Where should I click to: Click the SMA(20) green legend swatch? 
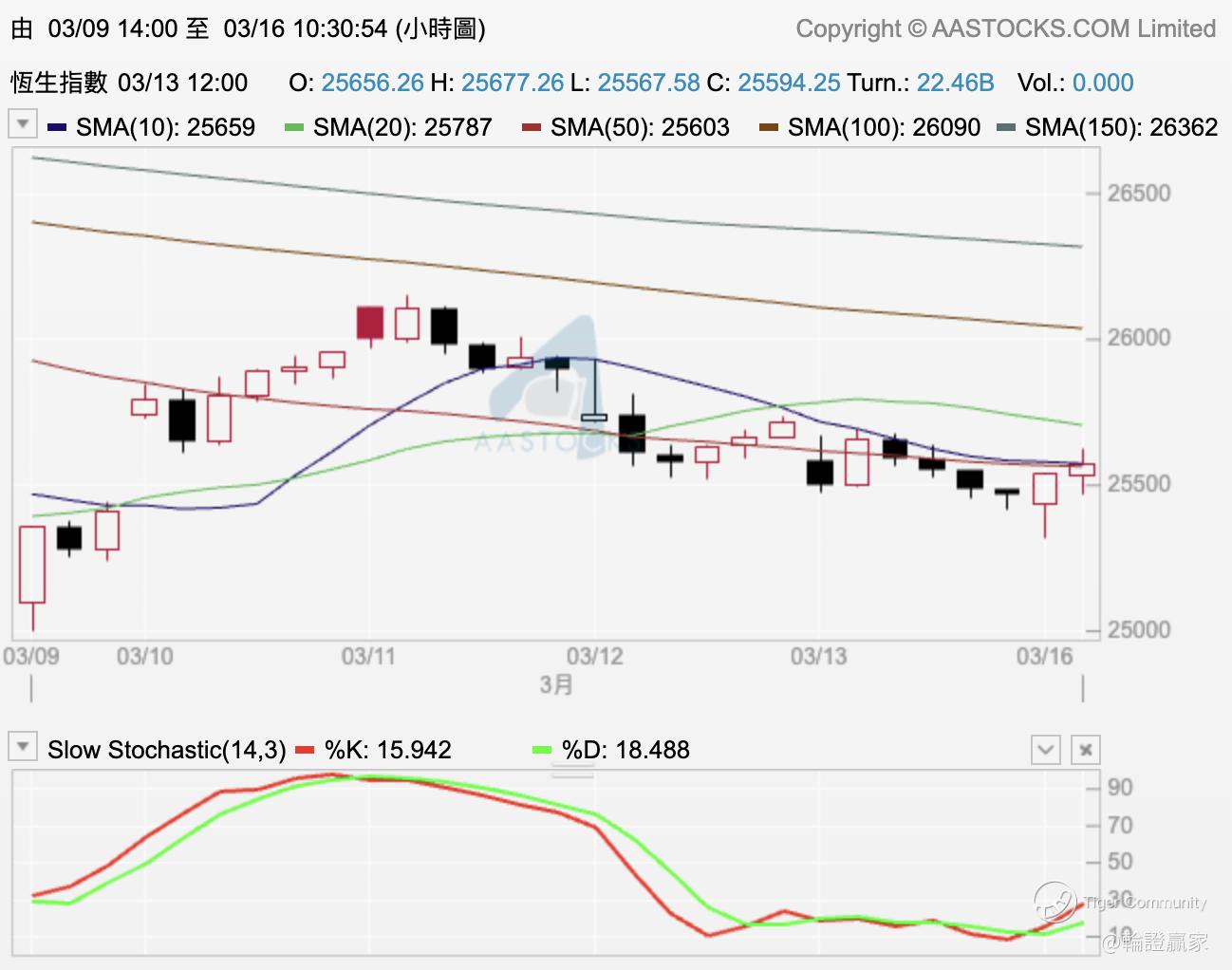tap(294, 127)
